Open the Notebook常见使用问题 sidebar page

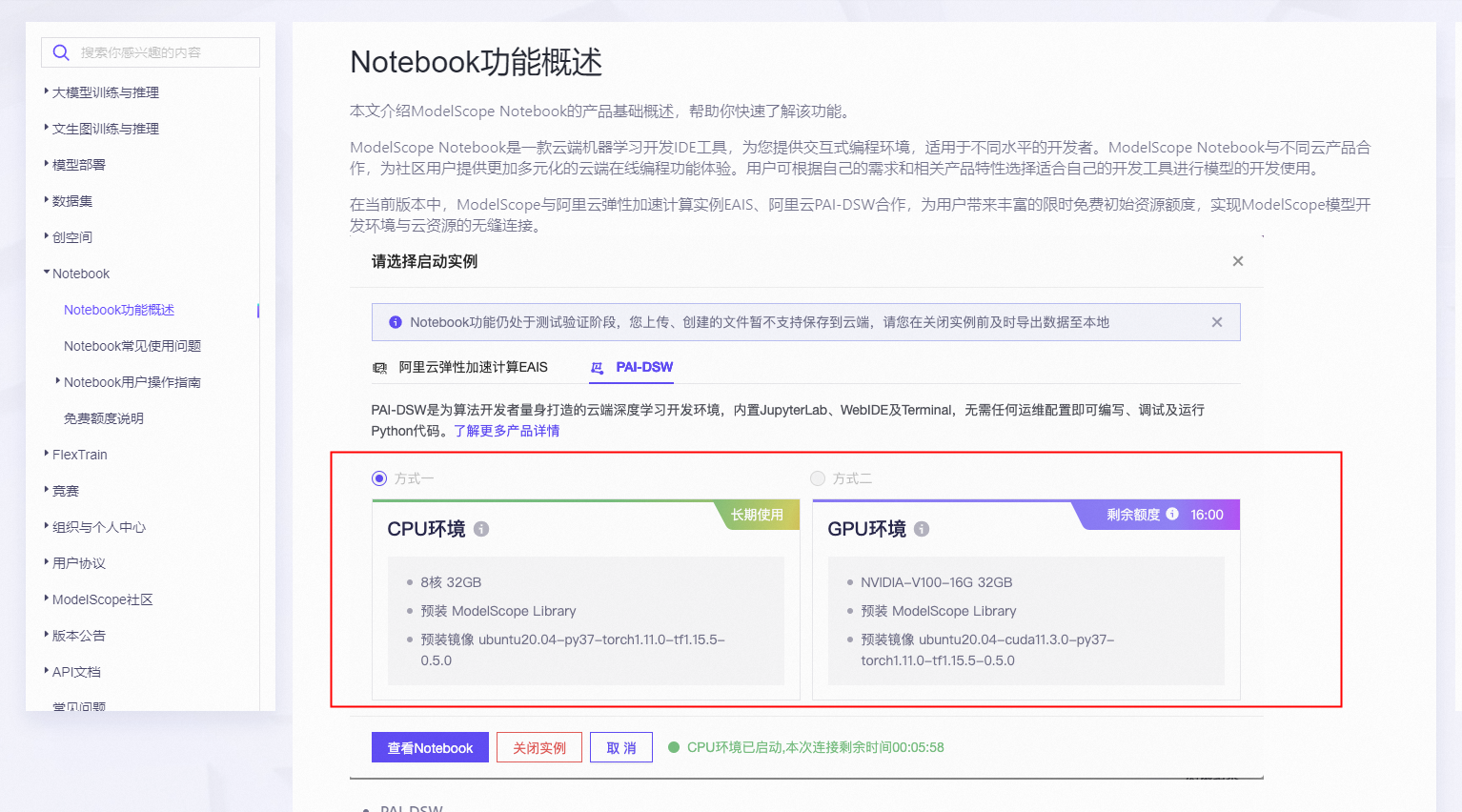click(130, 345)
